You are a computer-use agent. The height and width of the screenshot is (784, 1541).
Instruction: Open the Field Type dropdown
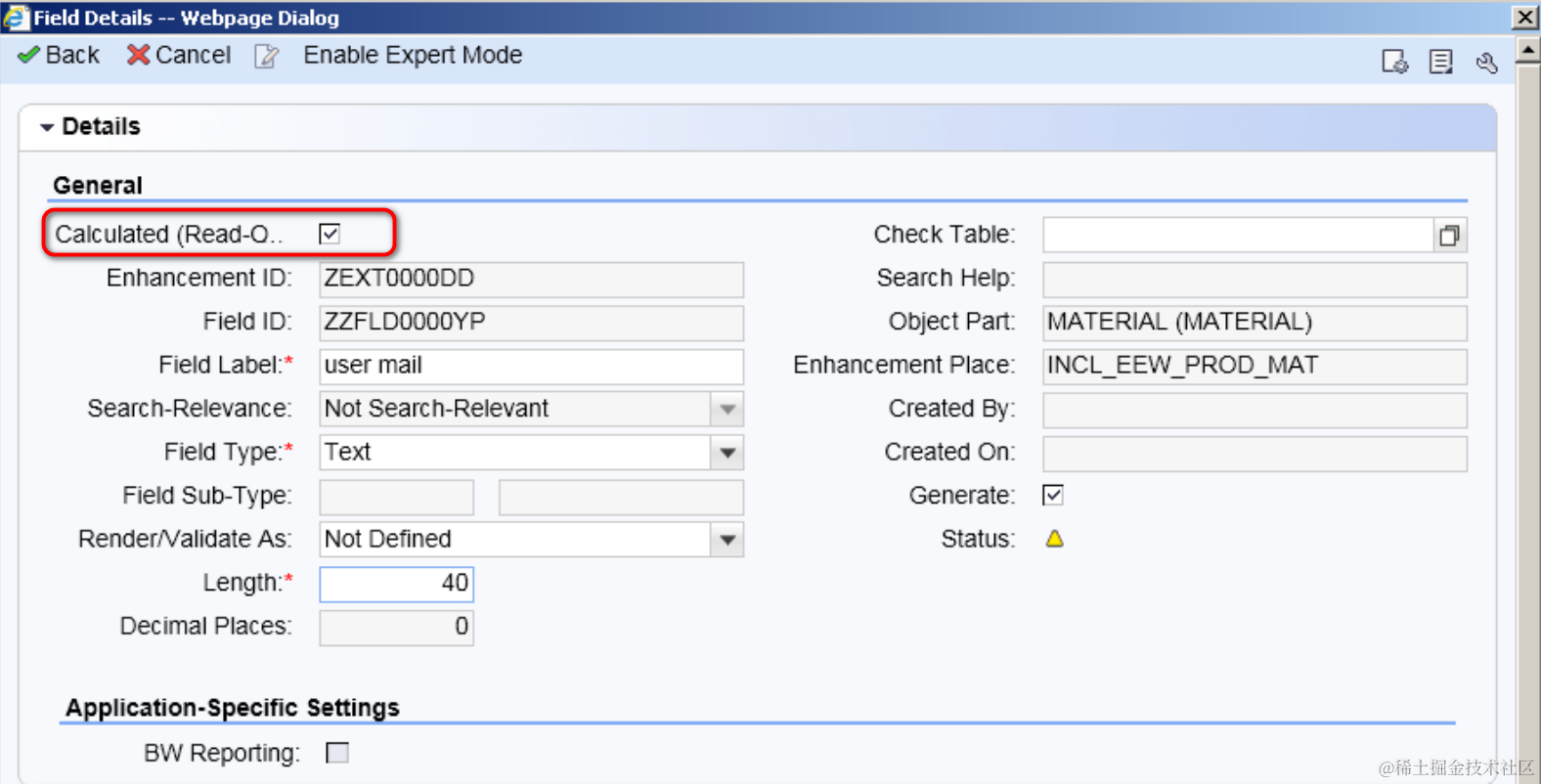tap(726, 454)
